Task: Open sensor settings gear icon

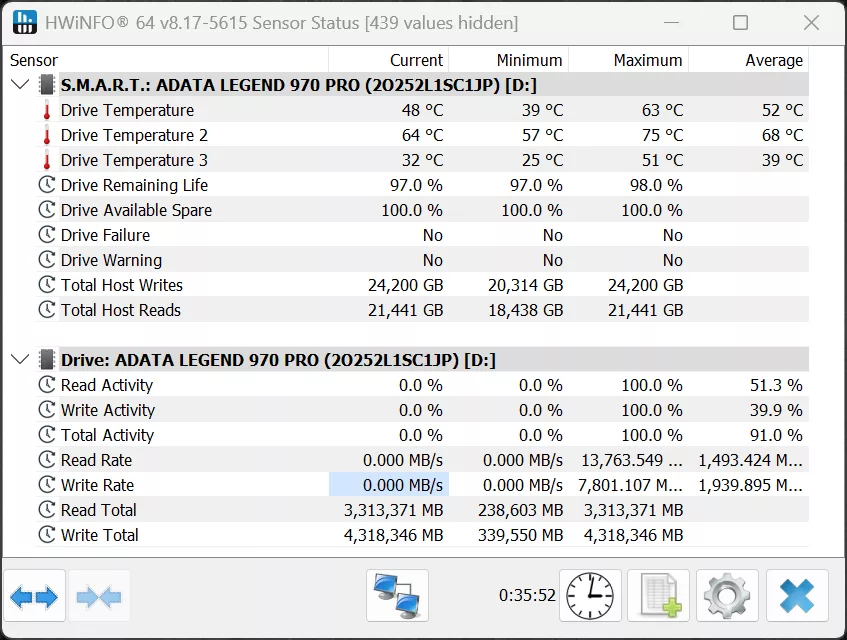Action: [x=727, y=596]
